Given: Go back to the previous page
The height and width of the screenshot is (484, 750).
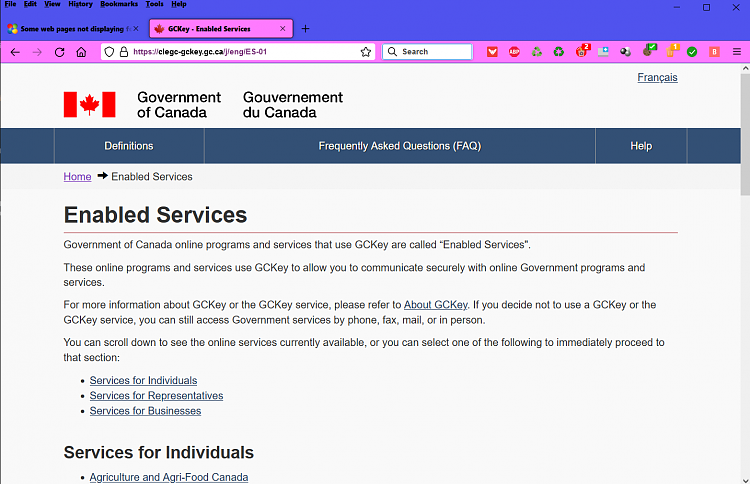Looking at the screenshot, I should pos(15,52).
